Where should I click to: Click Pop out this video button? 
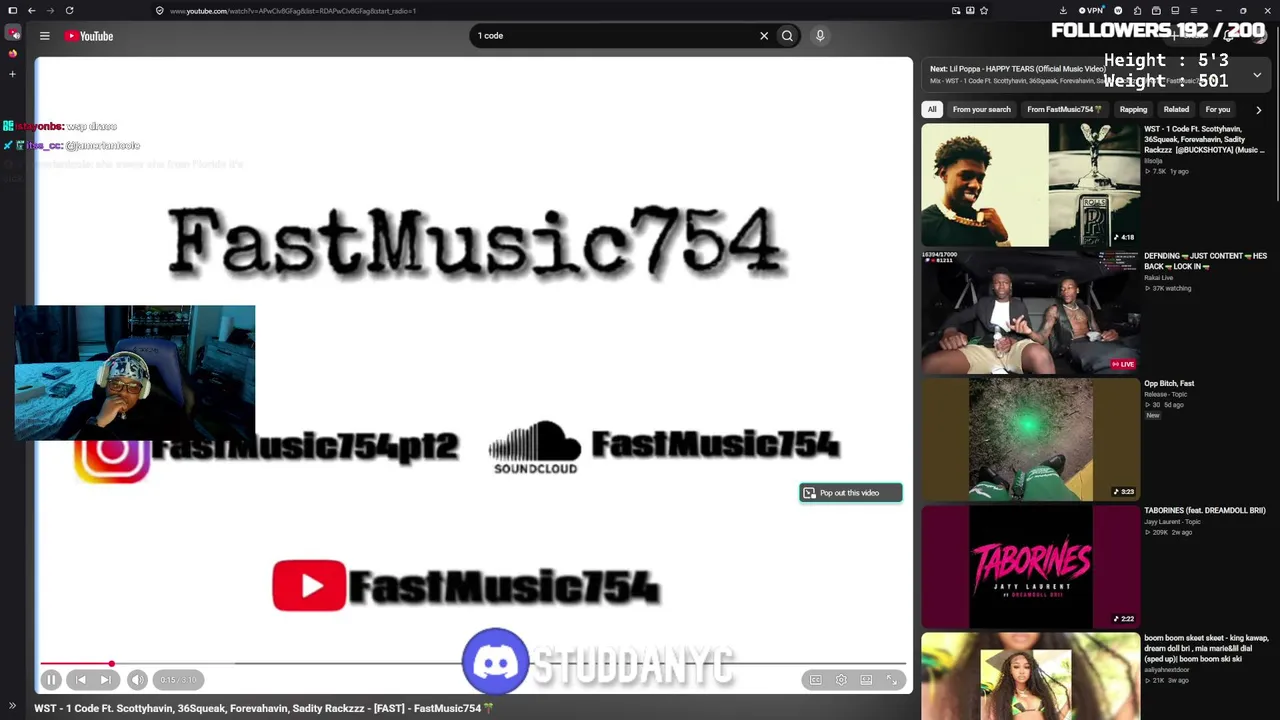851,493
